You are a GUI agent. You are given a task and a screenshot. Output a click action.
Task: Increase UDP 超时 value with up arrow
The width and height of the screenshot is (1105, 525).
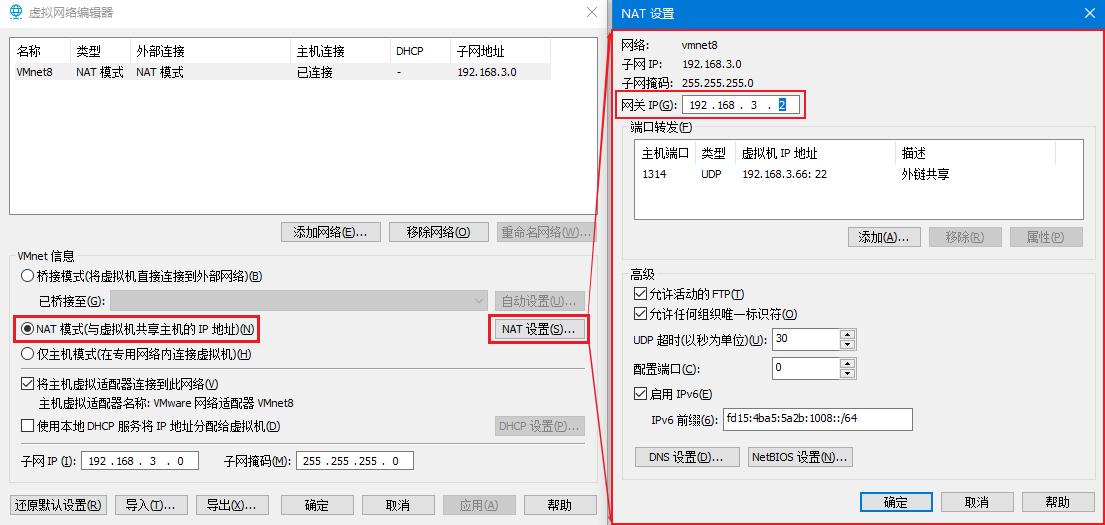pos(848,334)
